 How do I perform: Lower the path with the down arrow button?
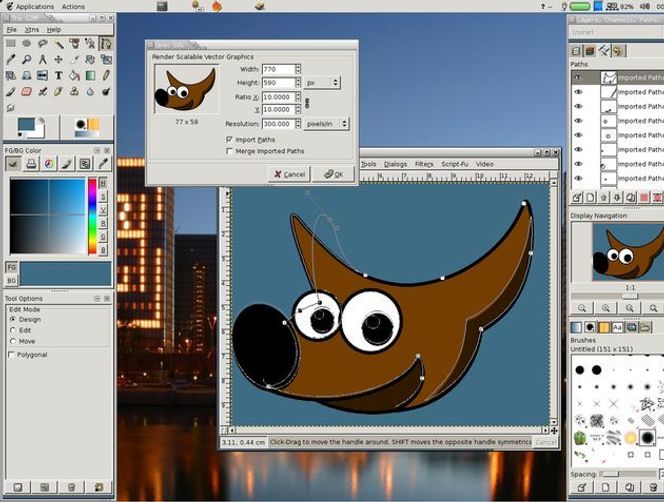pos(617,197)
